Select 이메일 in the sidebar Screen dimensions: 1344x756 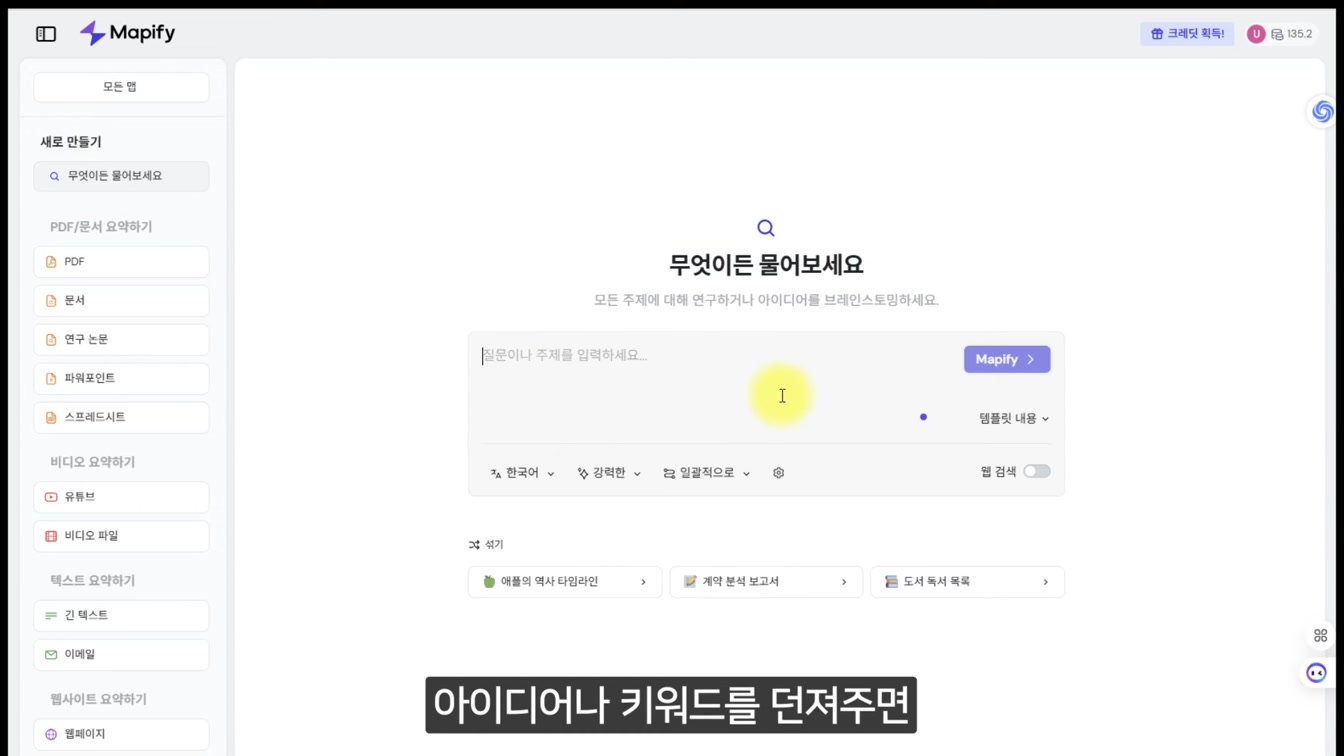121,655
